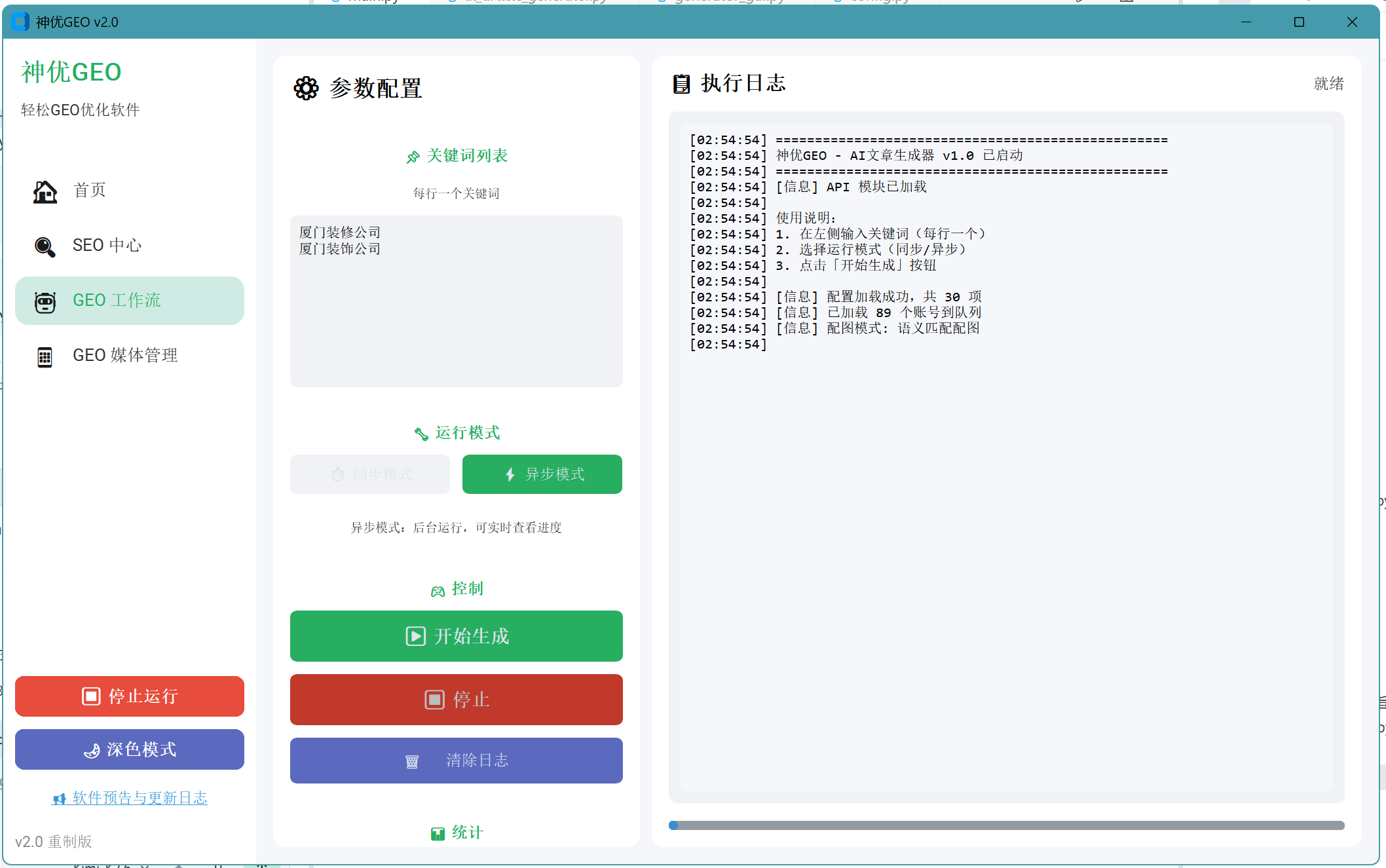Click the app logo in title bar
Screen dimensions: 1386x868
[20, 22]
